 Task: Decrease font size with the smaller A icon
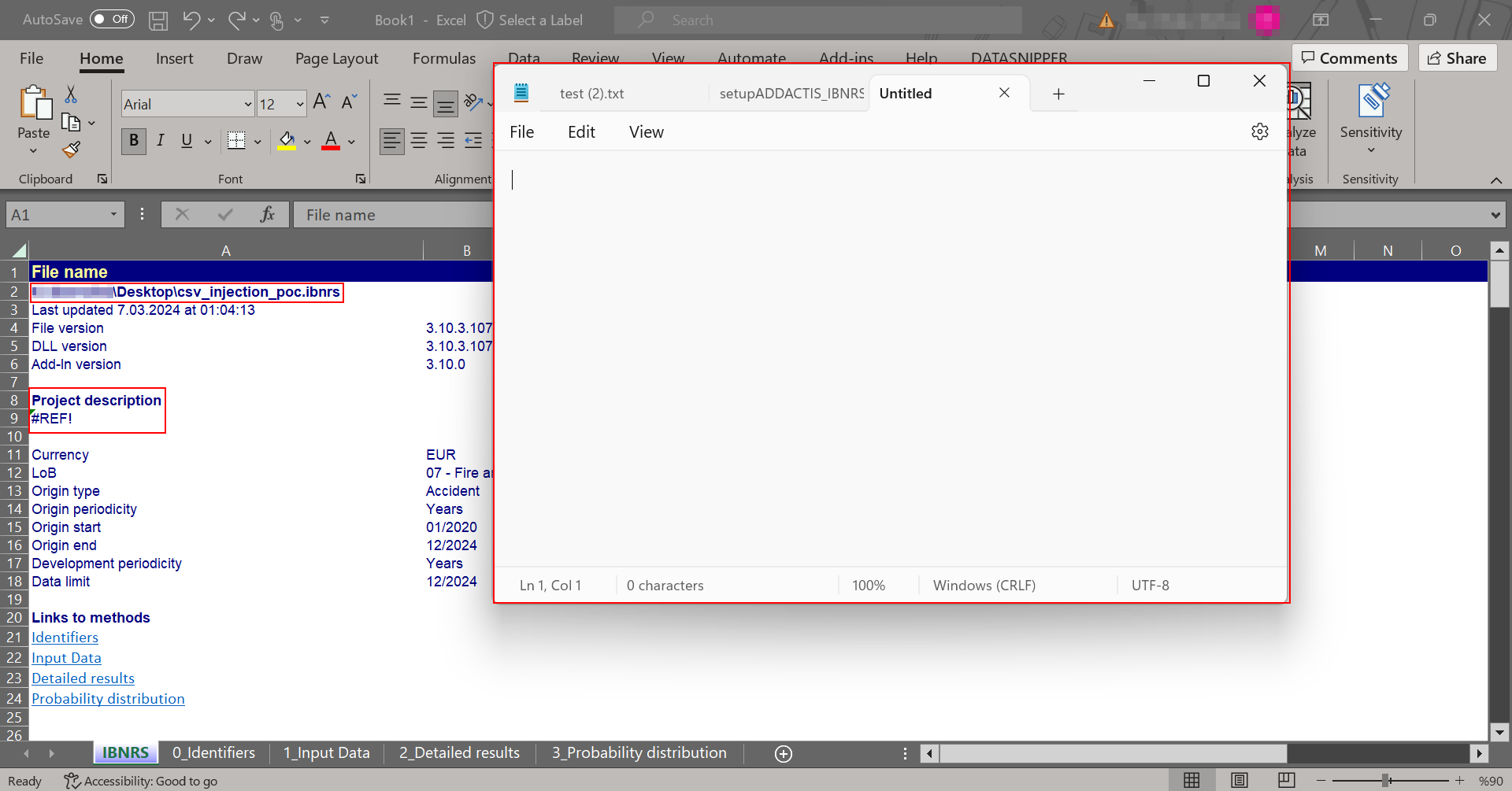tap(349, 102)
